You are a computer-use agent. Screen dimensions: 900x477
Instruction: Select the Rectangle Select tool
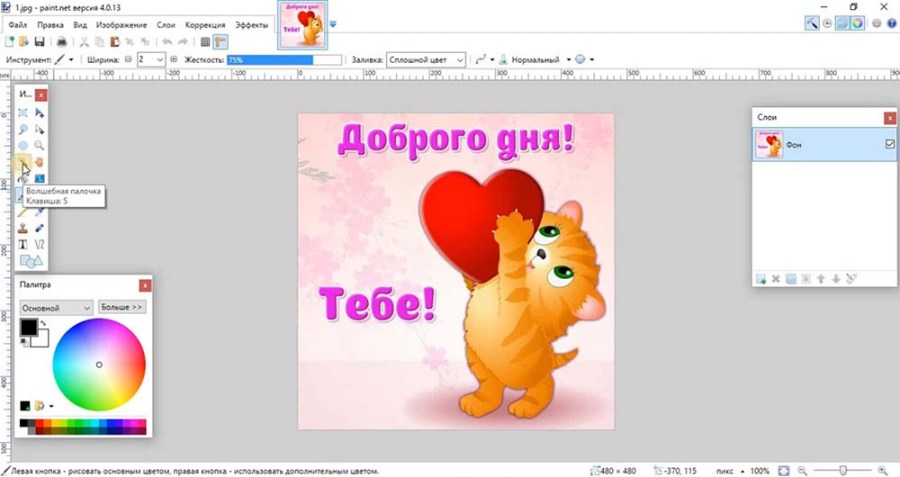point(23,113)
